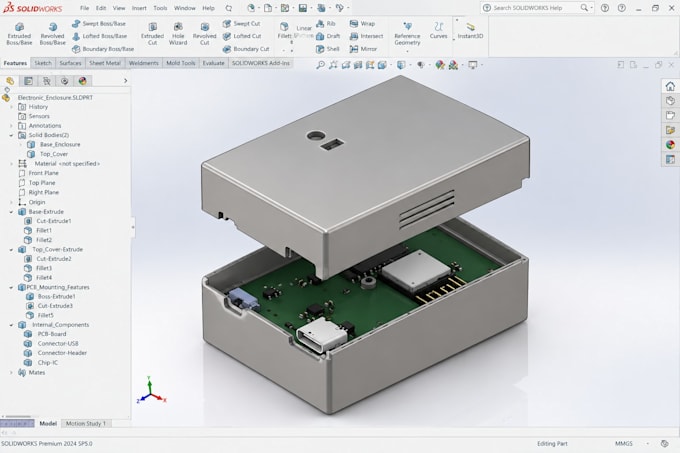The height and width of the screenshot is (453, 680).
Task: Open the File menu
Action: [84, 8]
